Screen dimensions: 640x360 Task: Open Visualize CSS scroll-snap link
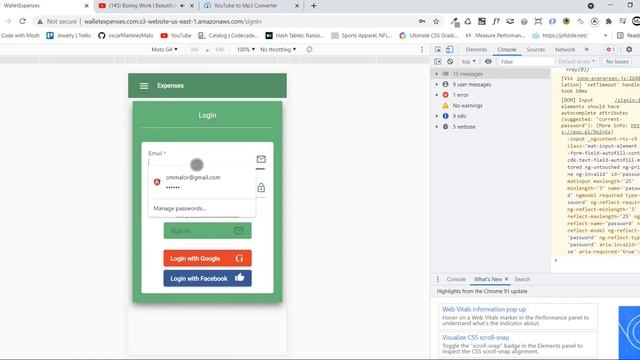click(x=476, y=338)
